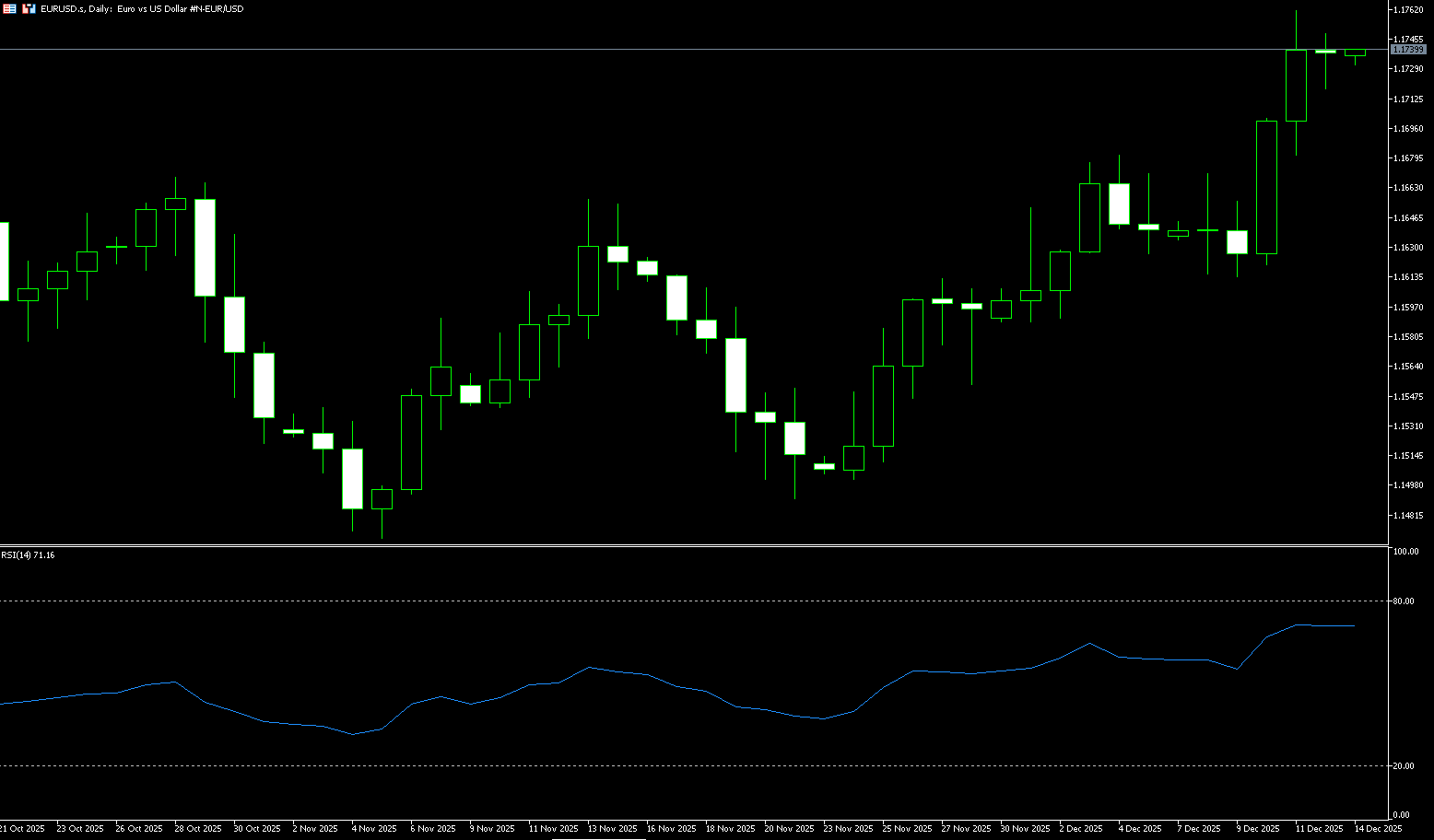Click the red table-grid icon in the chart's top-left corner

(x=9, y=8)
